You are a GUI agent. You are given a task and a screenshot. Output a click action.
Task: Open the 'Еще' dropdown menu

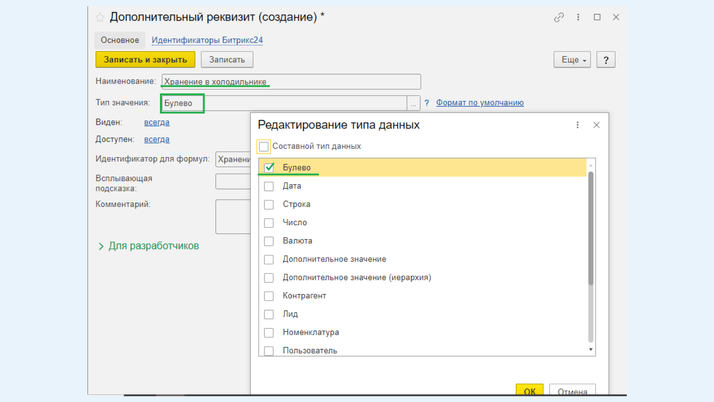[572, 60]
